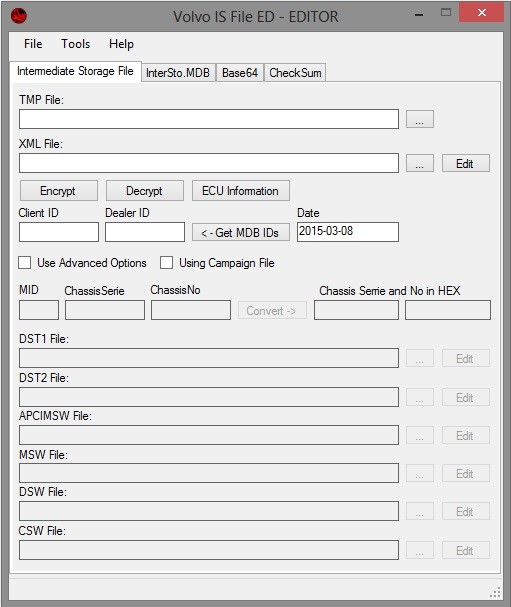The image size is (511, 607).
Task: Click Edit next to XML File
Action: [x=466, y=163]
